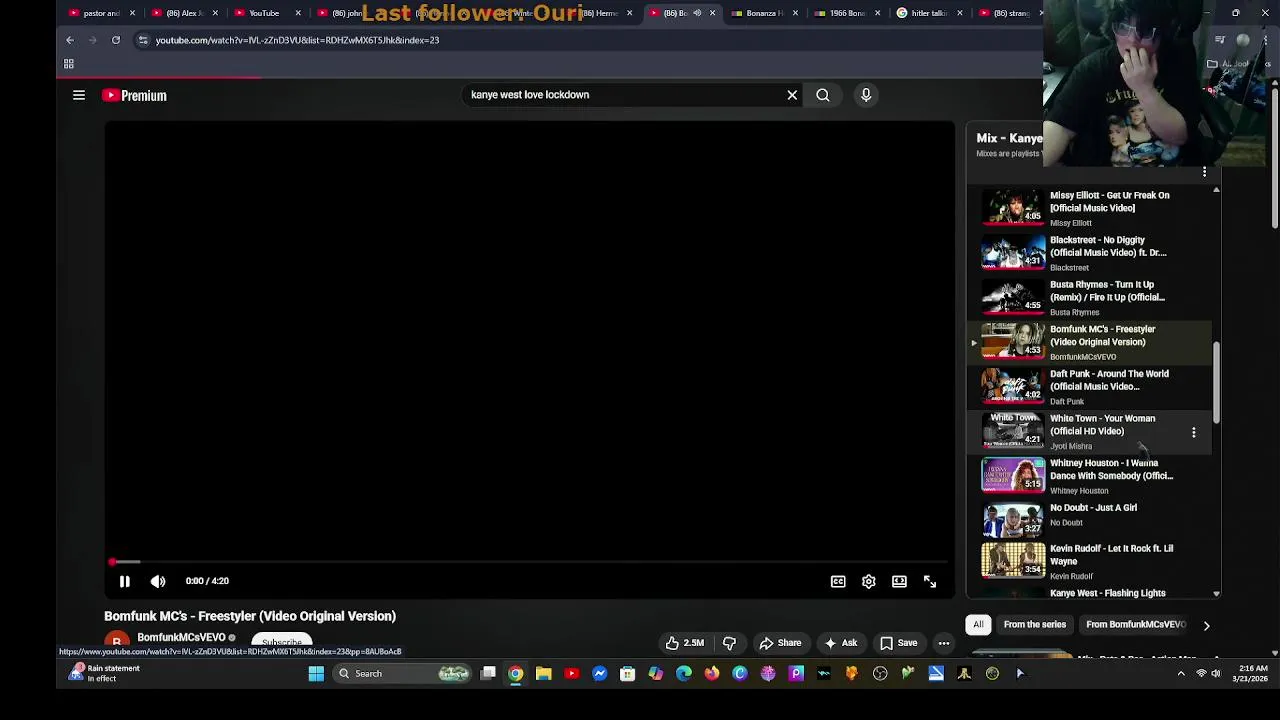
Task: Go back with the browser back arrow
Action: coord(70,40)
